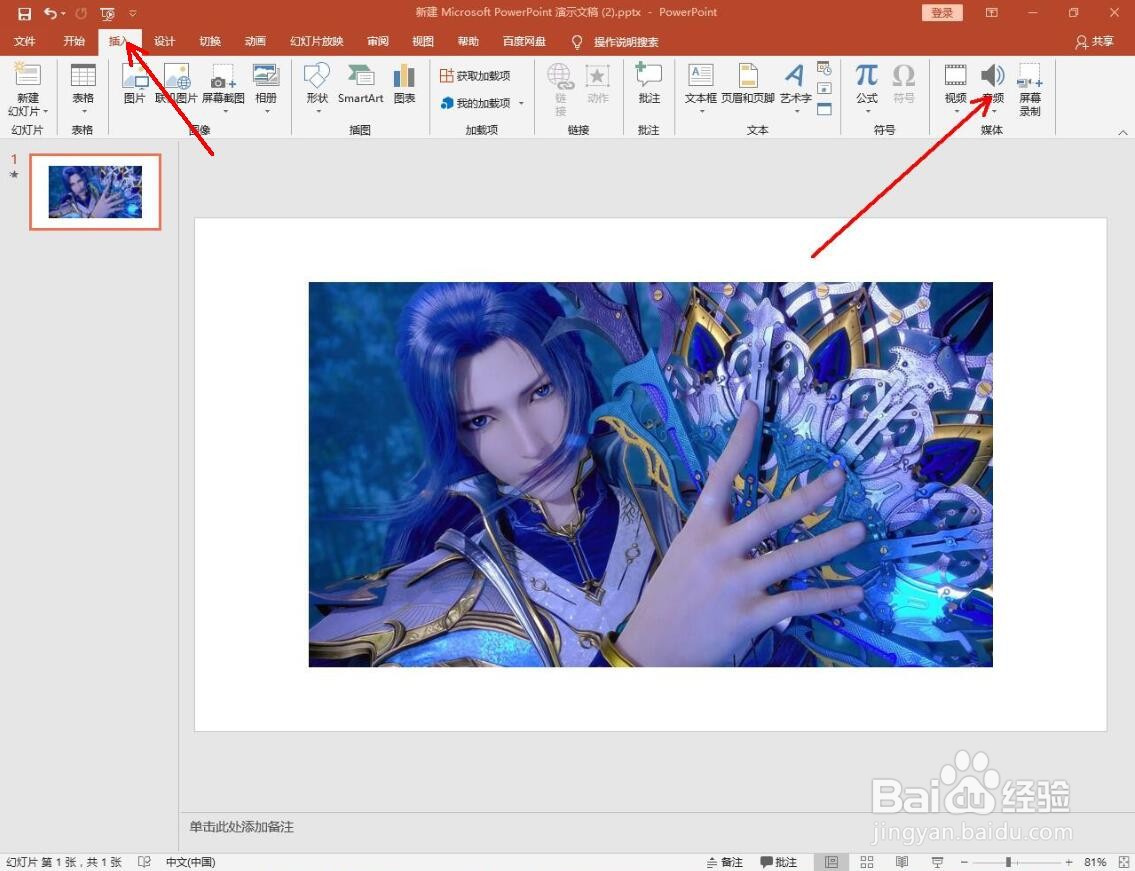
Task: Click the zoom in plus button
Action: pyautogui.click(x=1068, y=862)
